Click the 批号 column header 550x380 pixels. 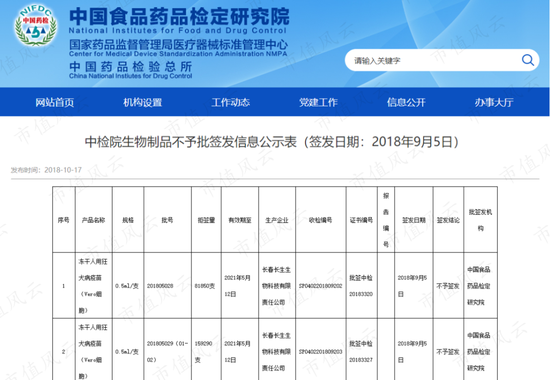tap(167, 220)
